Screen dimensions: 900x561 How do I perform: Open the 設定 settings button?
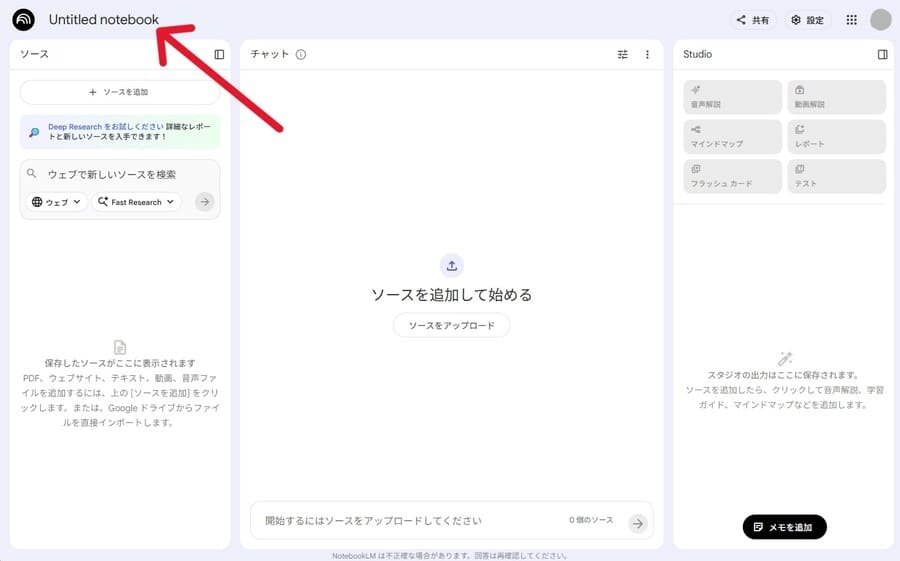(808, 20)
